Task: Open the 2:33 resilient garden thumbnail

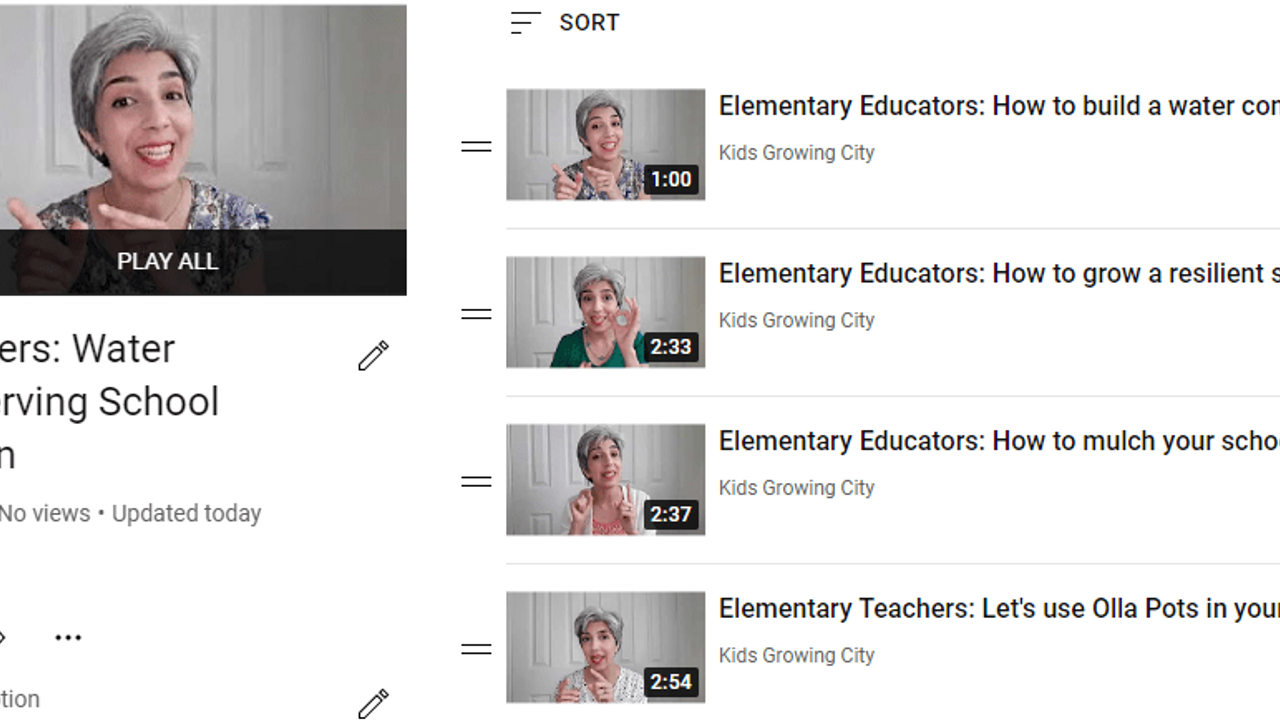Action: pyautogui.click(x=605, y=312)
